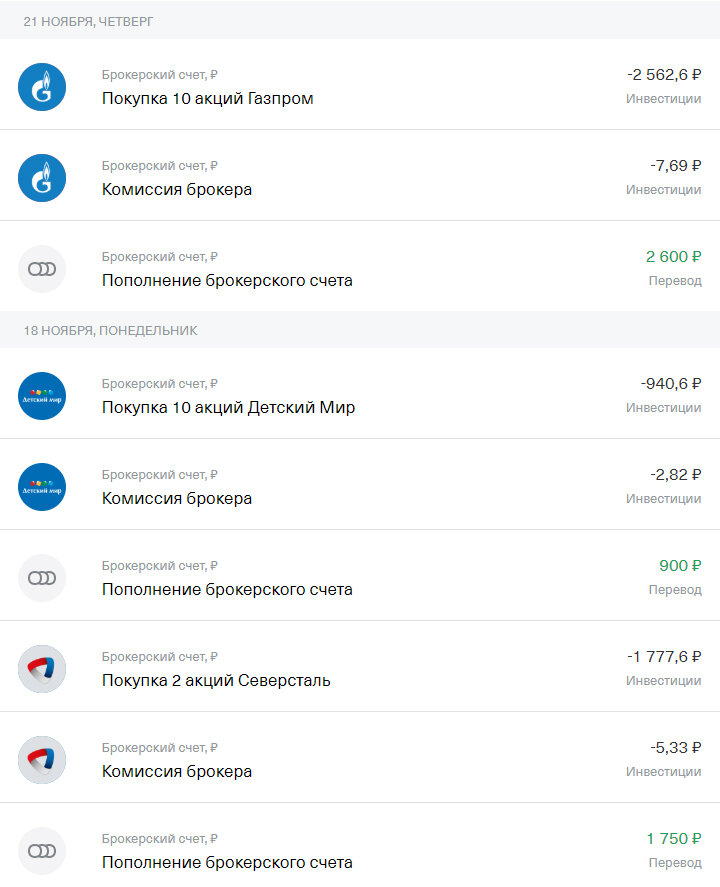720x887 pixels.
Task: Click the Северсталь logo beside the share purchase
Action: tap(42, 669)
